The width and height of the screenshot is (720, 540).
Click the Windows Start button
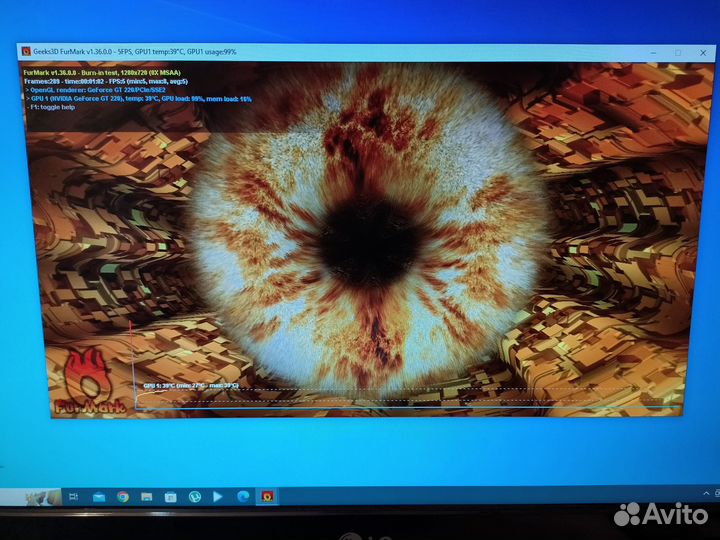(x=9, y=497)
